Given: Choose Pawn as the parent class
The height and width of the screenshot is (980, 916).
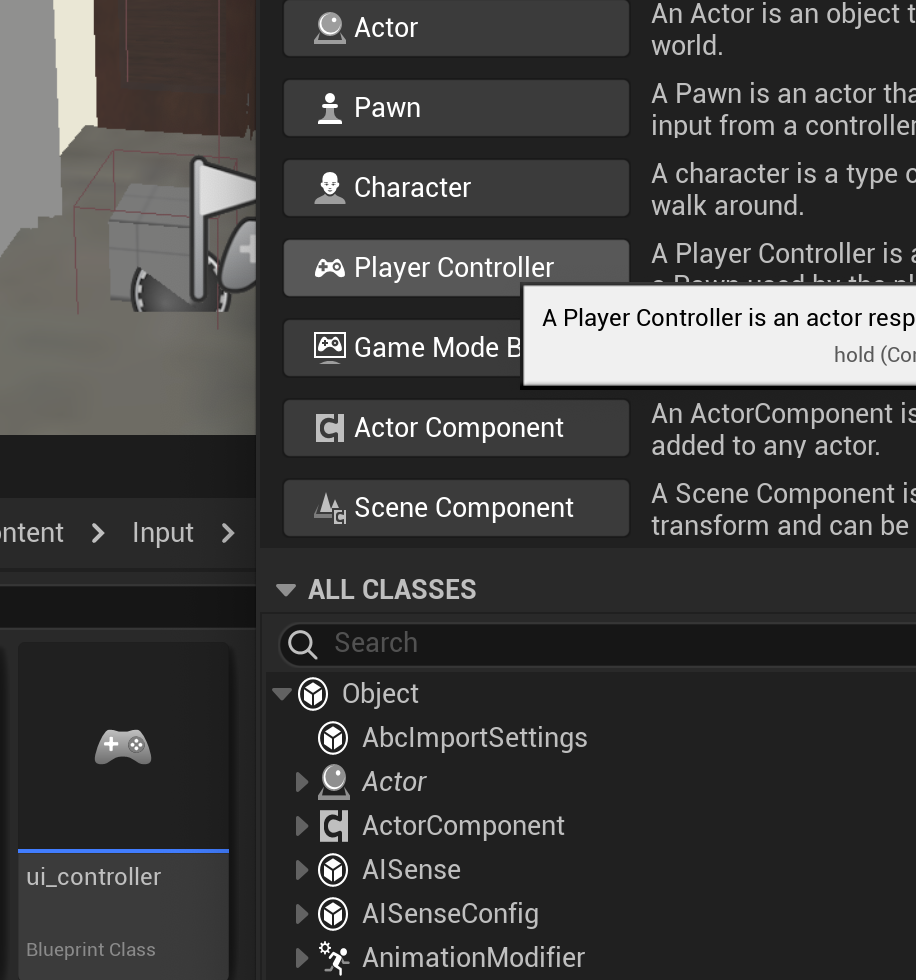Looking at the screenshot, I should click(456, 108).
